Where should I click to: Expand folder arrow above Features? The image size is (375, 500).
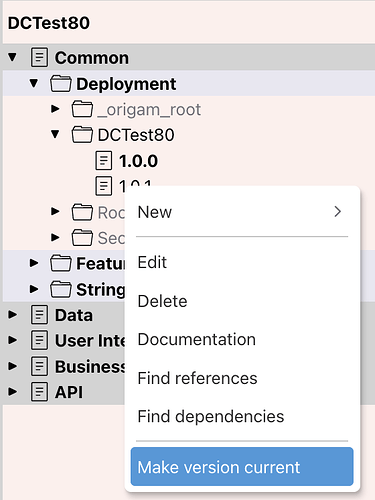(x=55, y=237)
